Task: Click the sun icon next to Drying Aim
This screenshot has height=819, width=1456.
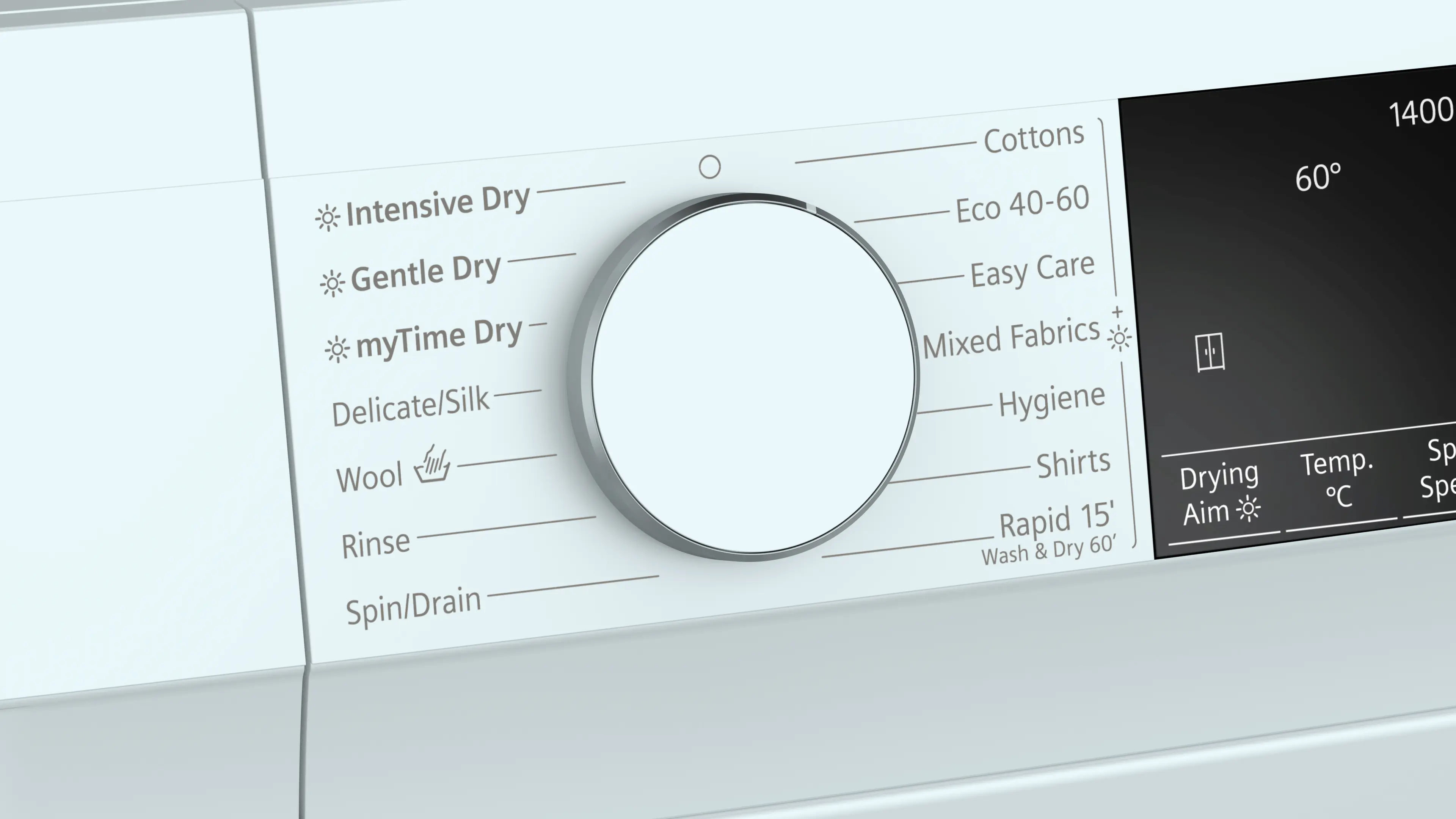Action: pyautogui.click(x=1248, y=509)
